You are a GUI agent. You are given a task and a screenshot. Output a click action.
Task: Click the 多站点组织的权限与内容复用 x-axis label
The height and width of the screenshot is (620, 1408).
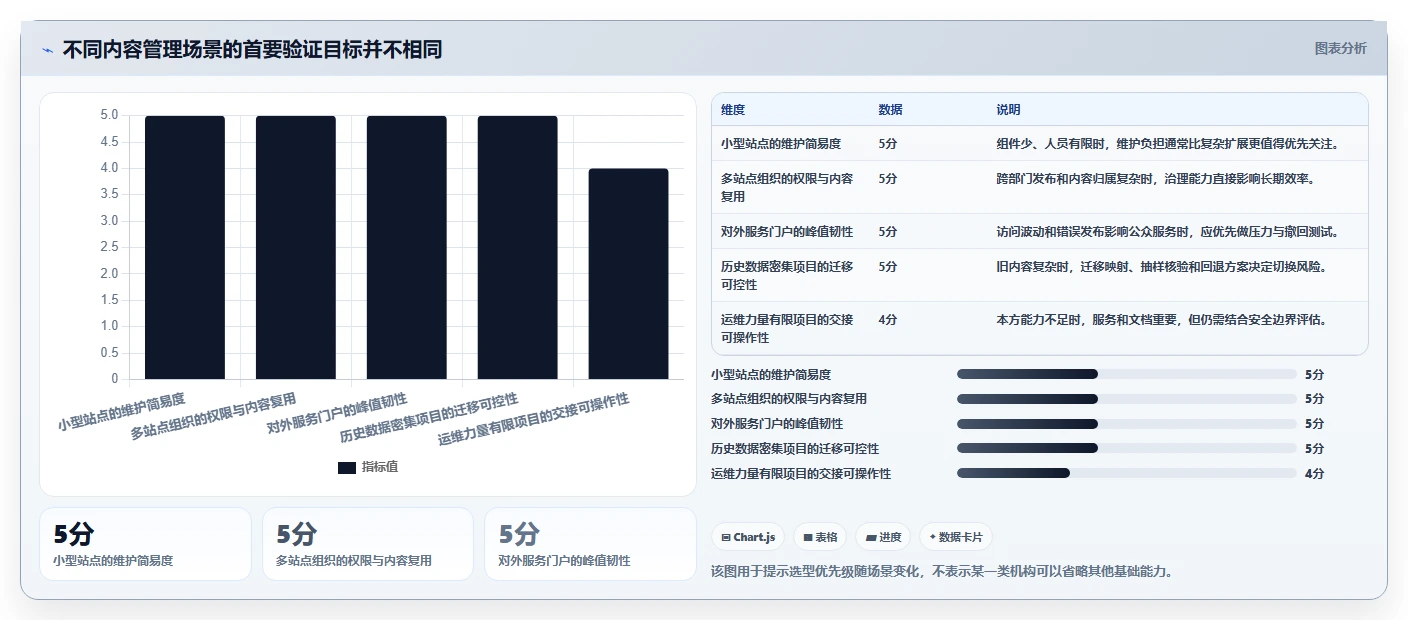(214, 417)
